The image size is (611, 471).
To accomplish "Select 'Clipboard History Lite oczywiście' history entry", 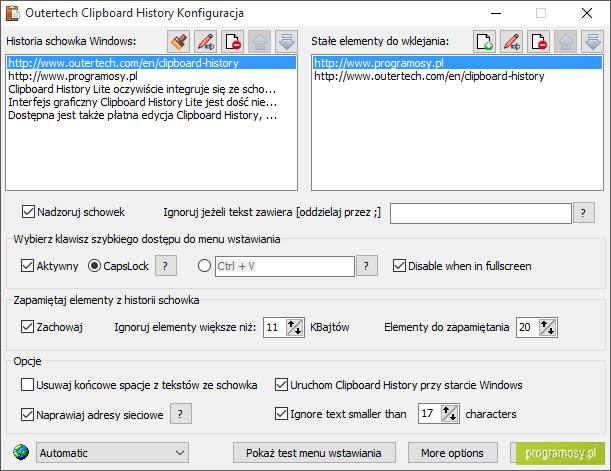I will click(151, 89).
